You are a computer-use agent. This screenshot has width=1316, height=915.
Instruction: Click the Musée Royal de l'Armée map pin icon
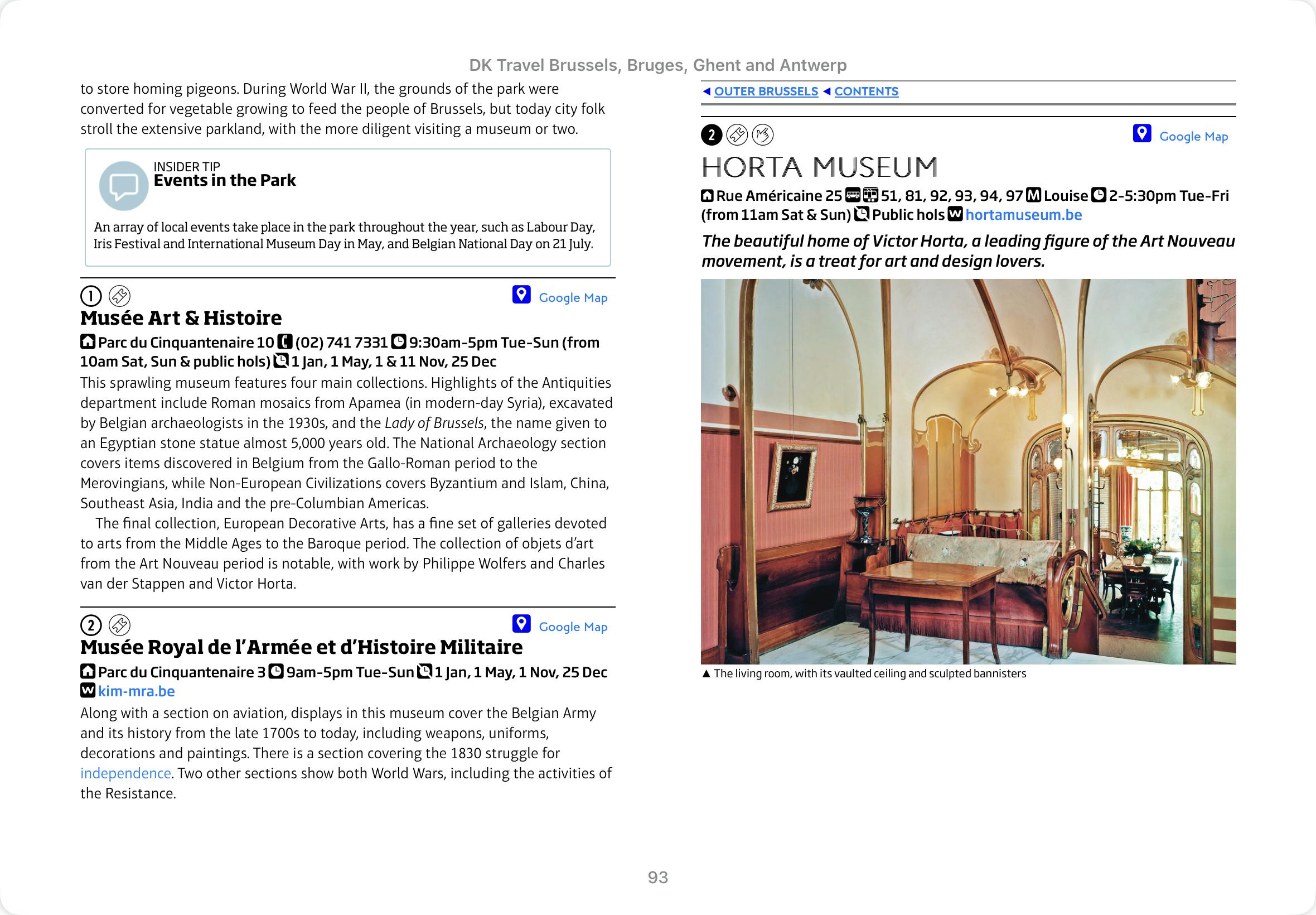(521, 624)
